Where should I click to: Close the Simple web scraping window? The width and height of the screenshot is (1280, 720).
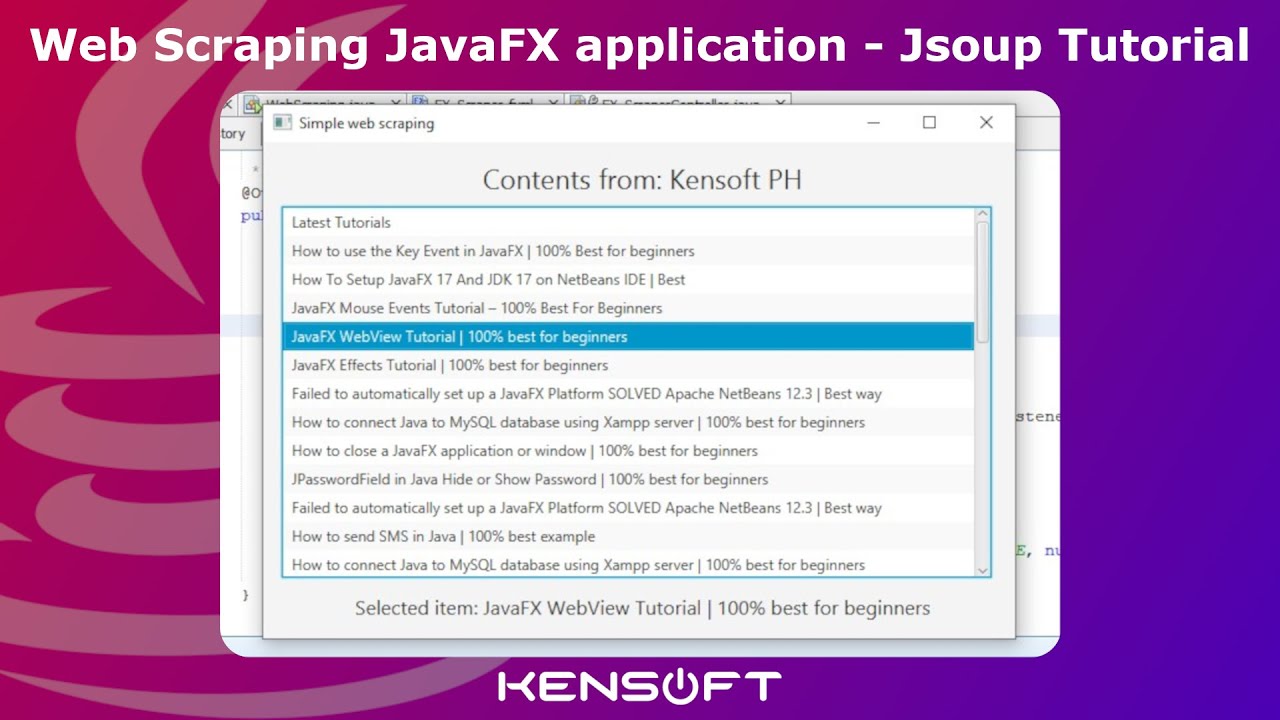coord(986,123)
